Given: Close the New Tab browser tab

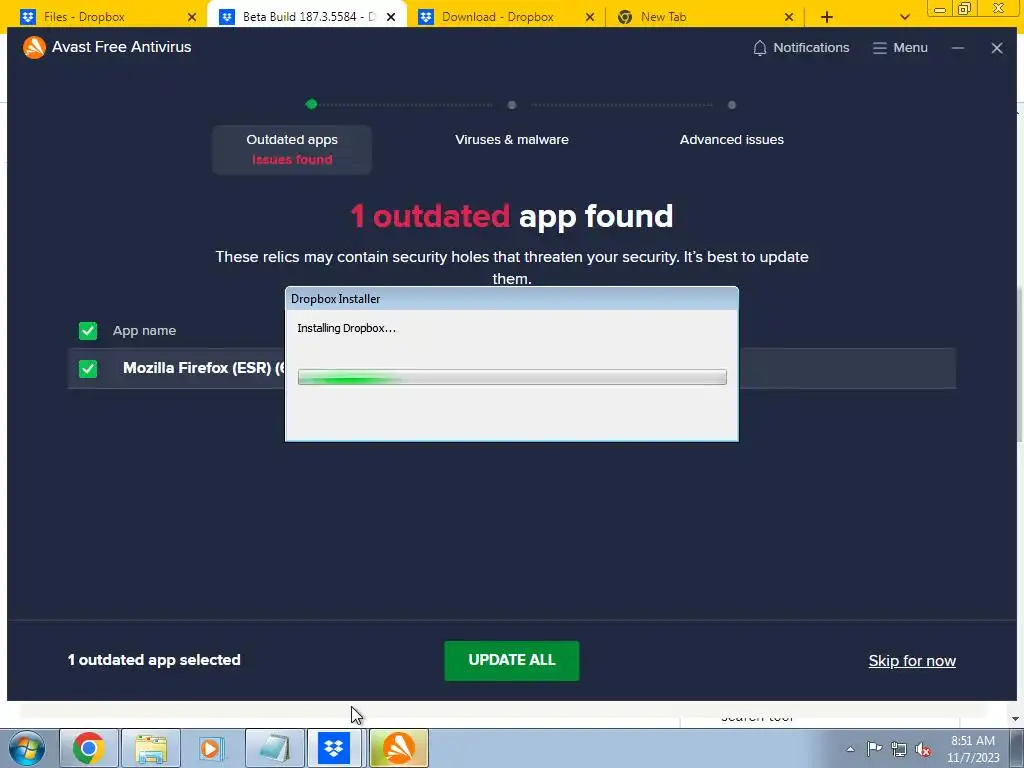Looking at the screenshot, I should 789,17.
